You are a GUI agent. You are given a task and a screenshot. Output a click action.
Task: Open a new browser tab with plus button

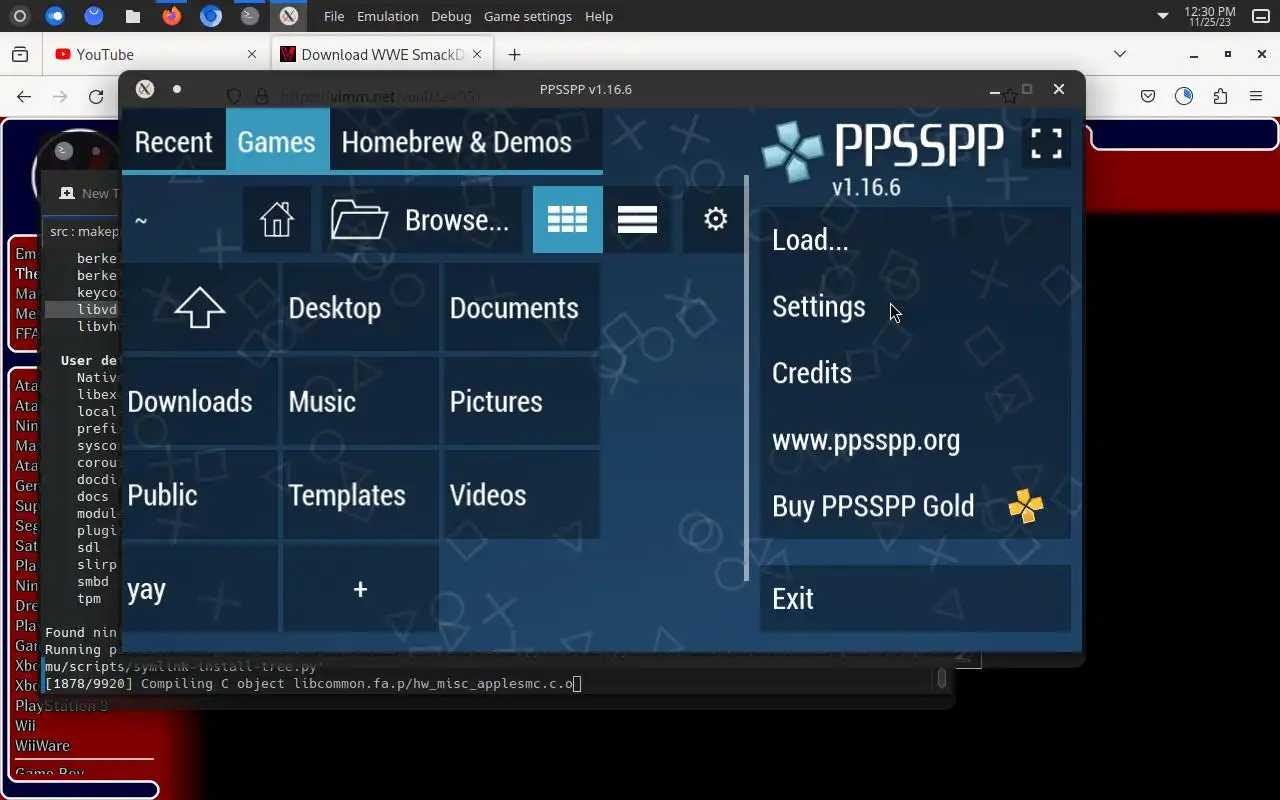click(x=514, y=54)
